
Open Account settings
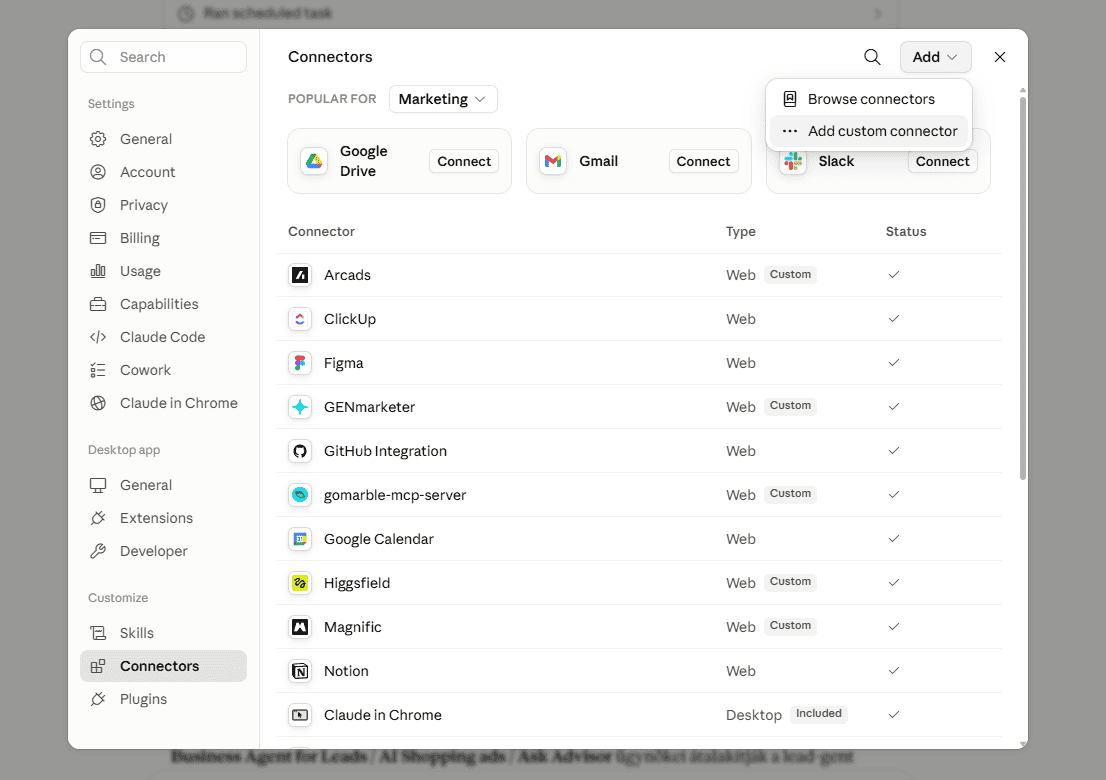pos(164,172)
